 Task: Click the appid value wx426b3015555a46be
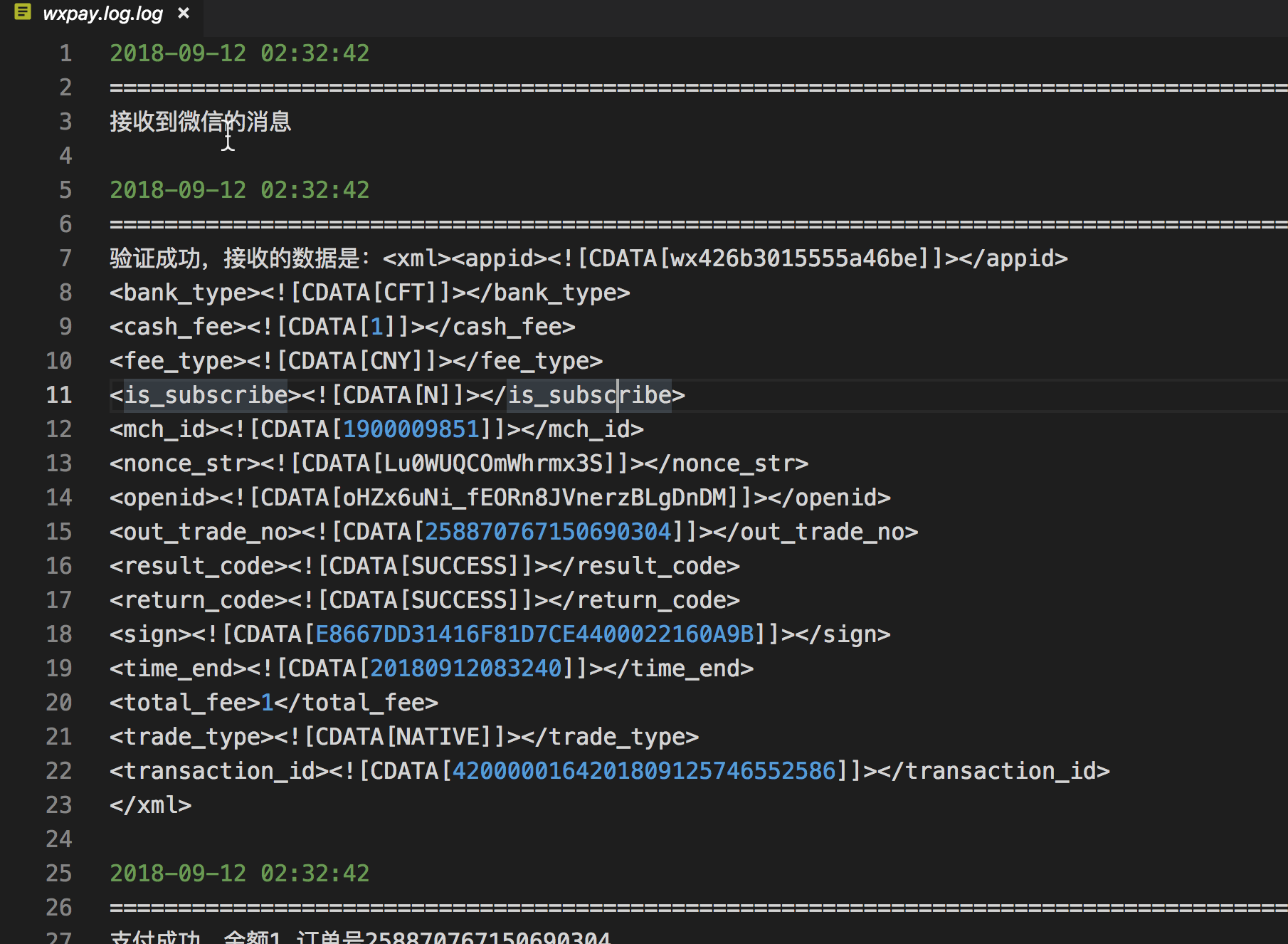[x=793, y=258]
